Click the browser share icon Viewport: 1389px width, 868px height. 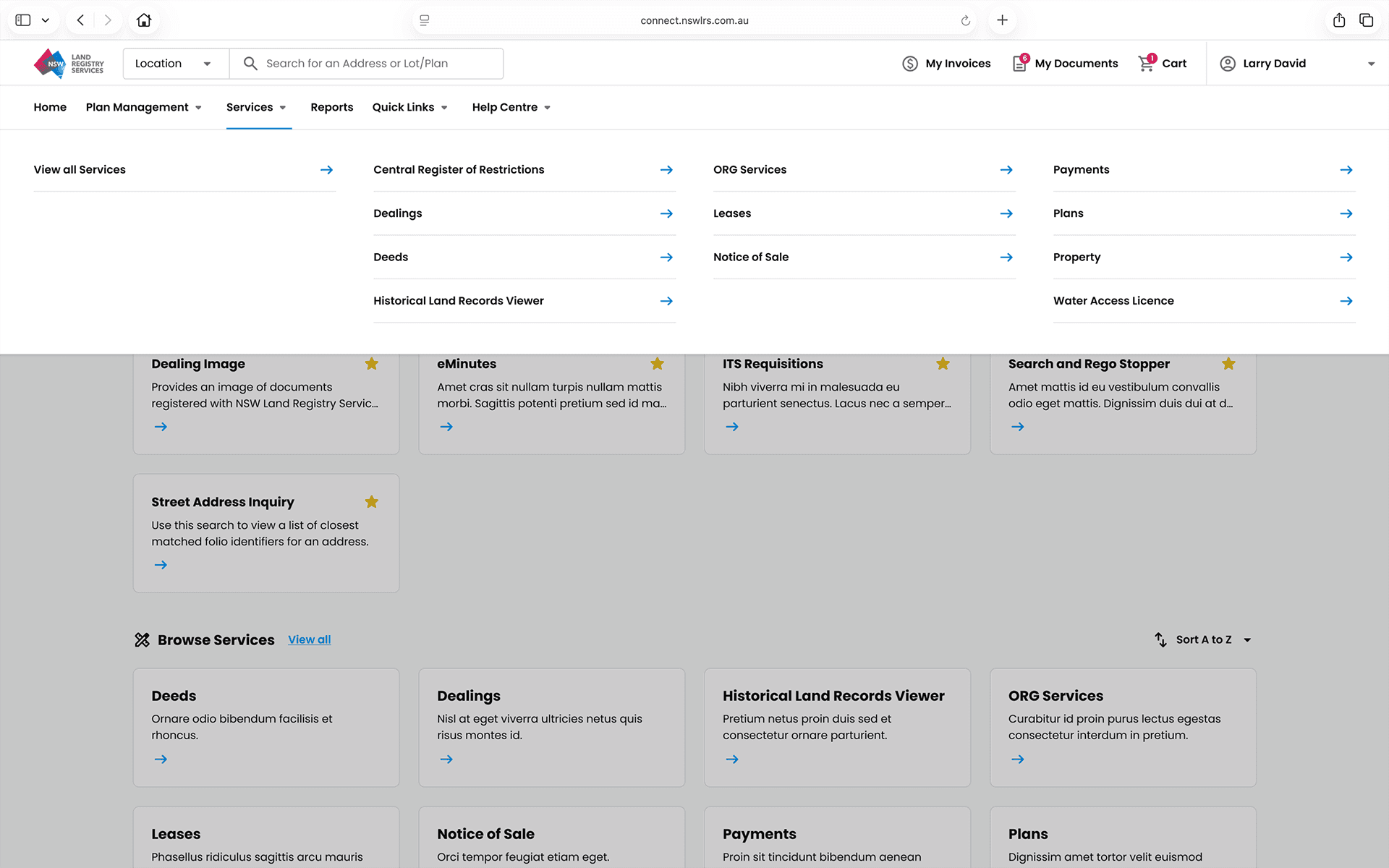pyautogui.click(x=1339, y=20)
